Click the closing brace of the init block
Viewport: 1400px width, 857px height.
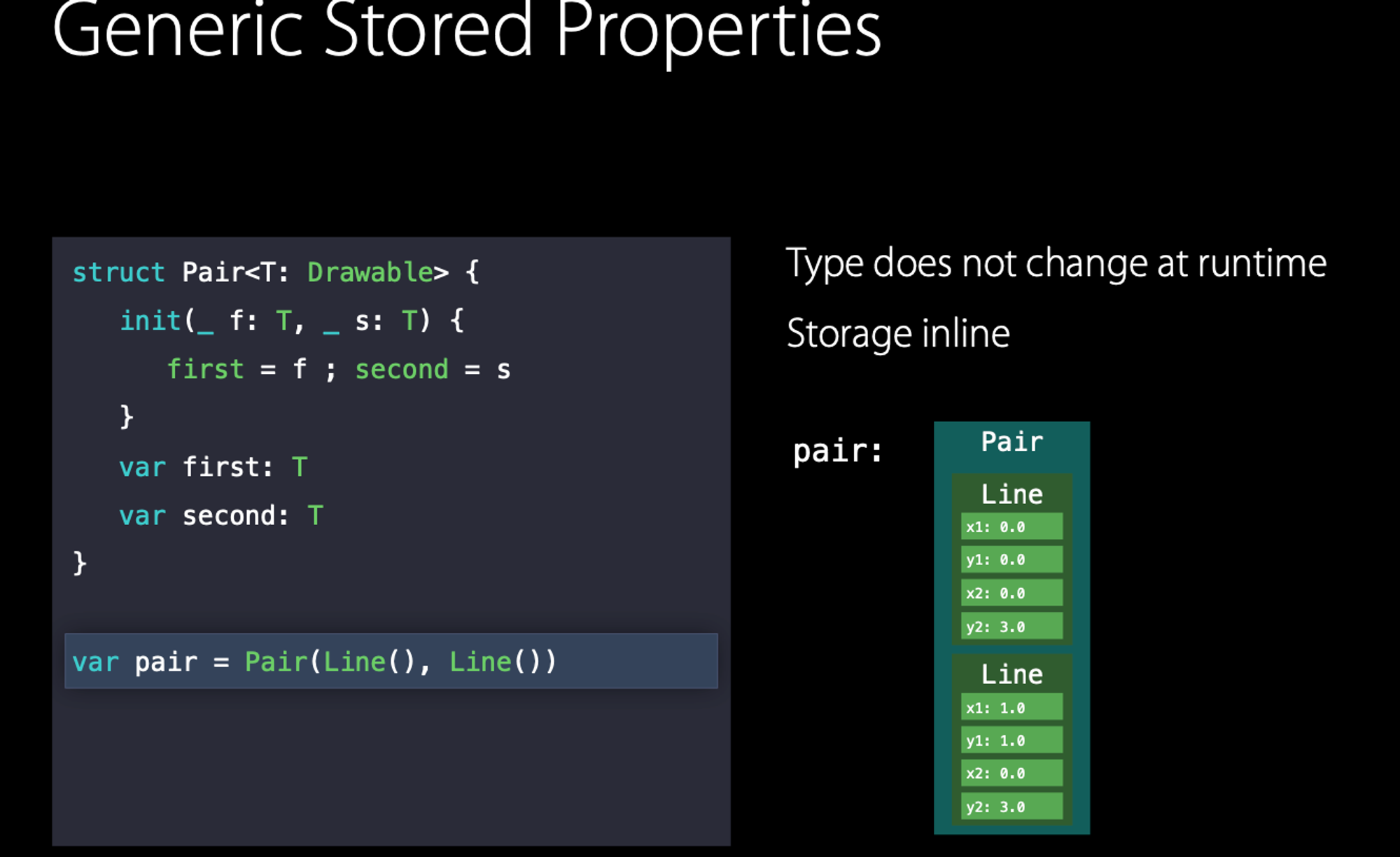click(127, 417)
